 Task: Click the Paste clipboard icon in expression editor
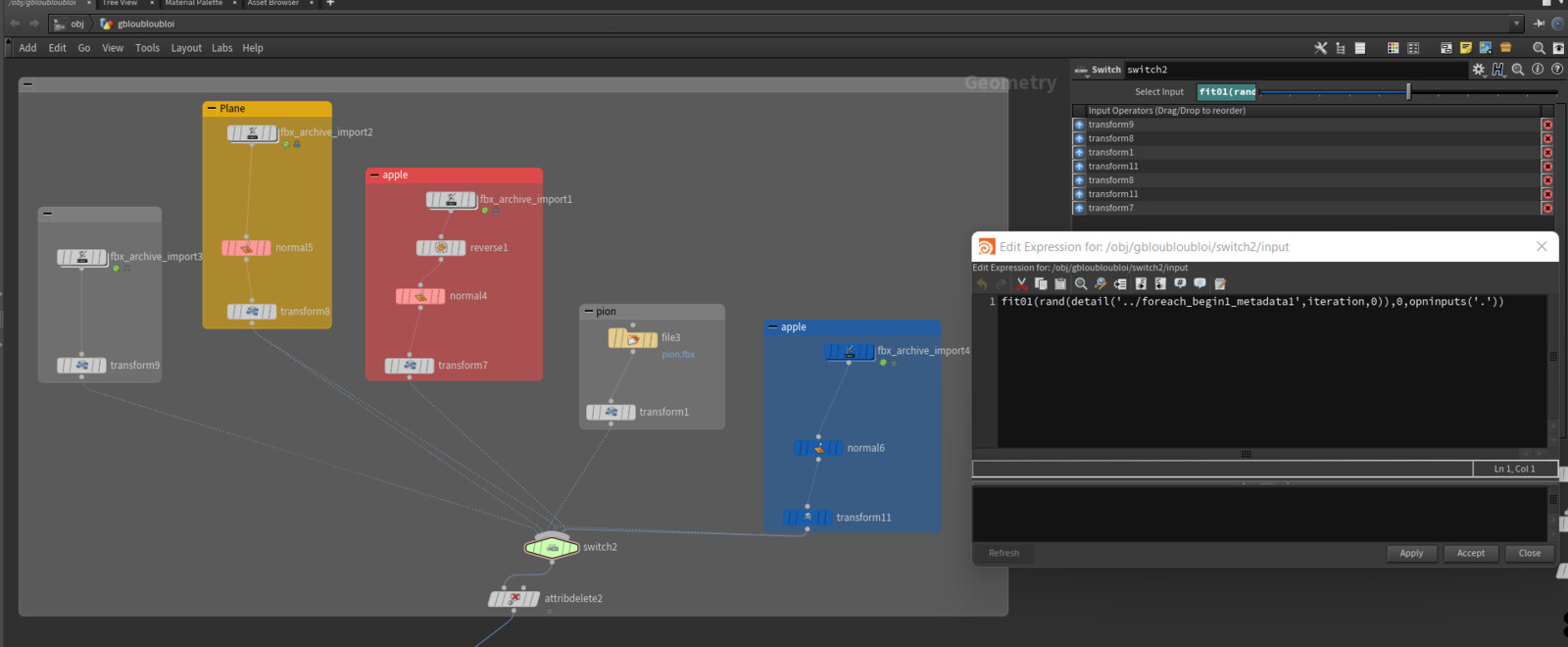pyautogui.click(x=1060, y=284)
